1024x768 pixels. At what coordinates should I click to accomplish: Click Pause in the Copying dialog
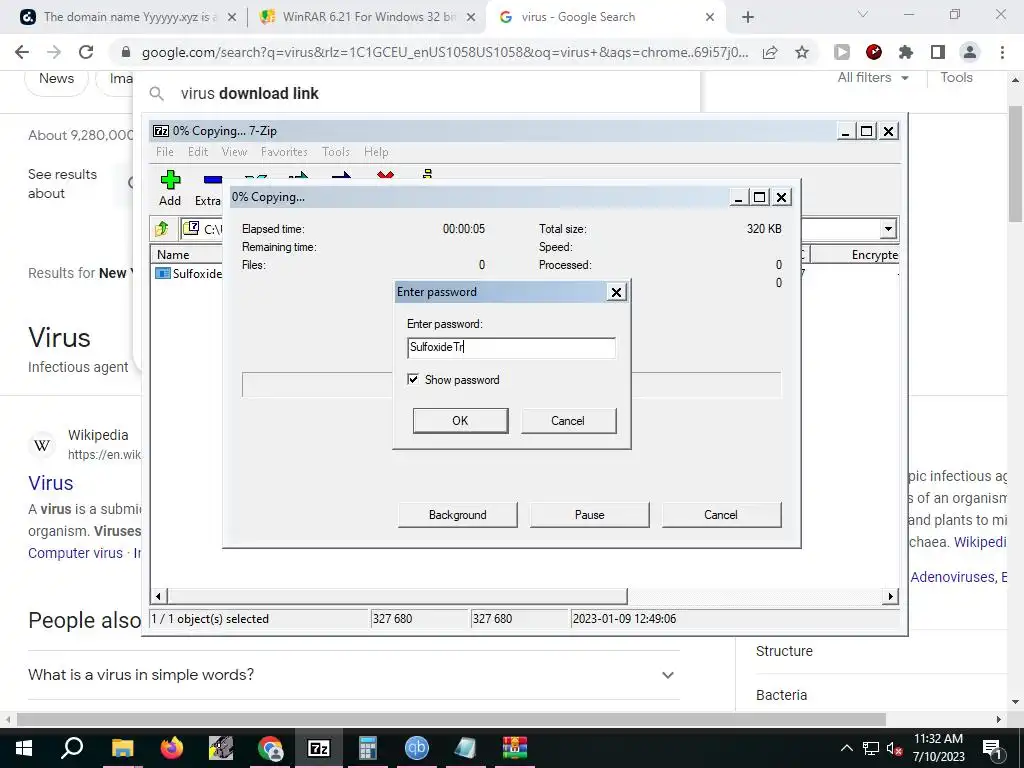[x=589, y=515]
